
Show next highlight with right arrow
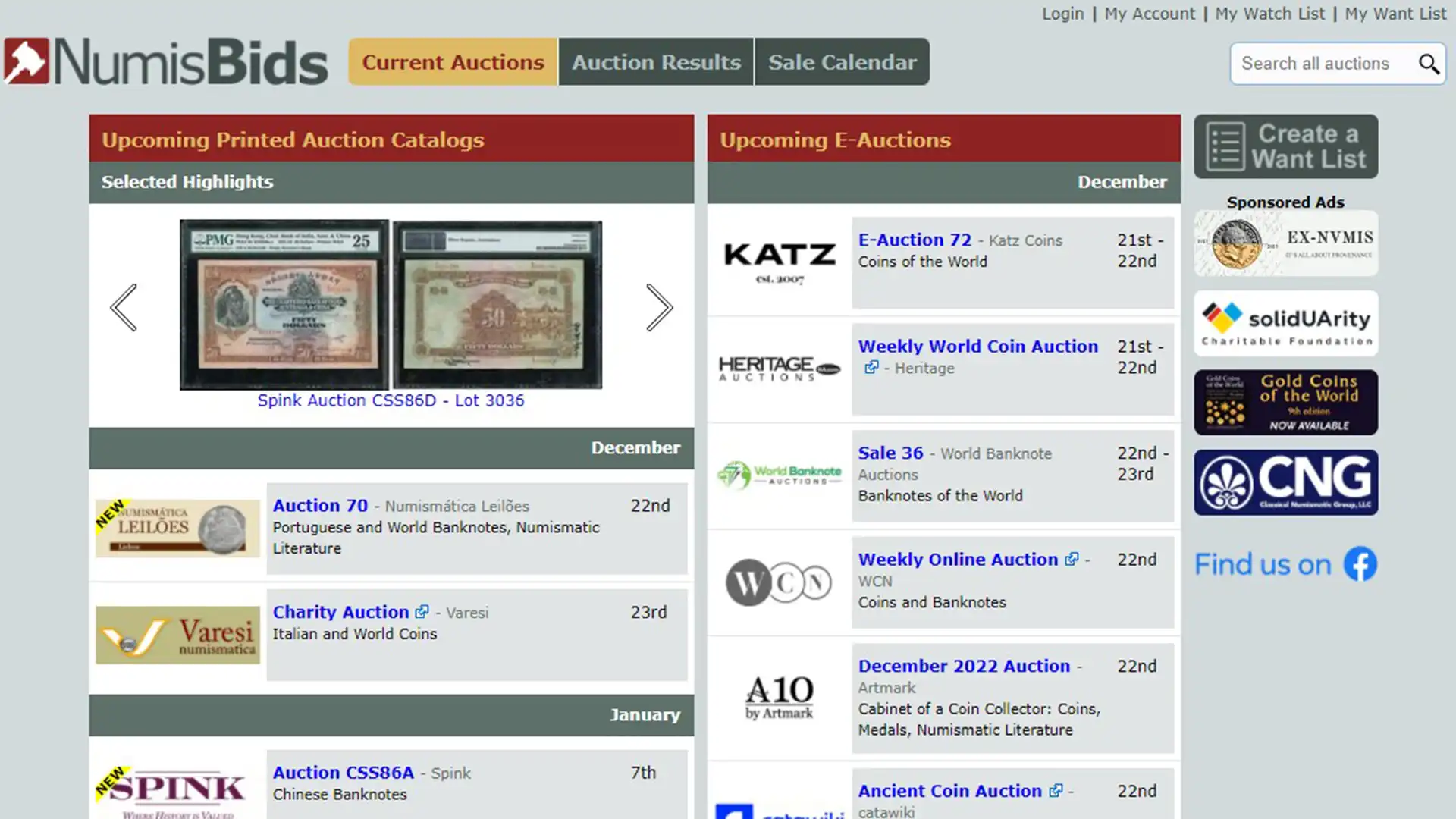(659, 307)
